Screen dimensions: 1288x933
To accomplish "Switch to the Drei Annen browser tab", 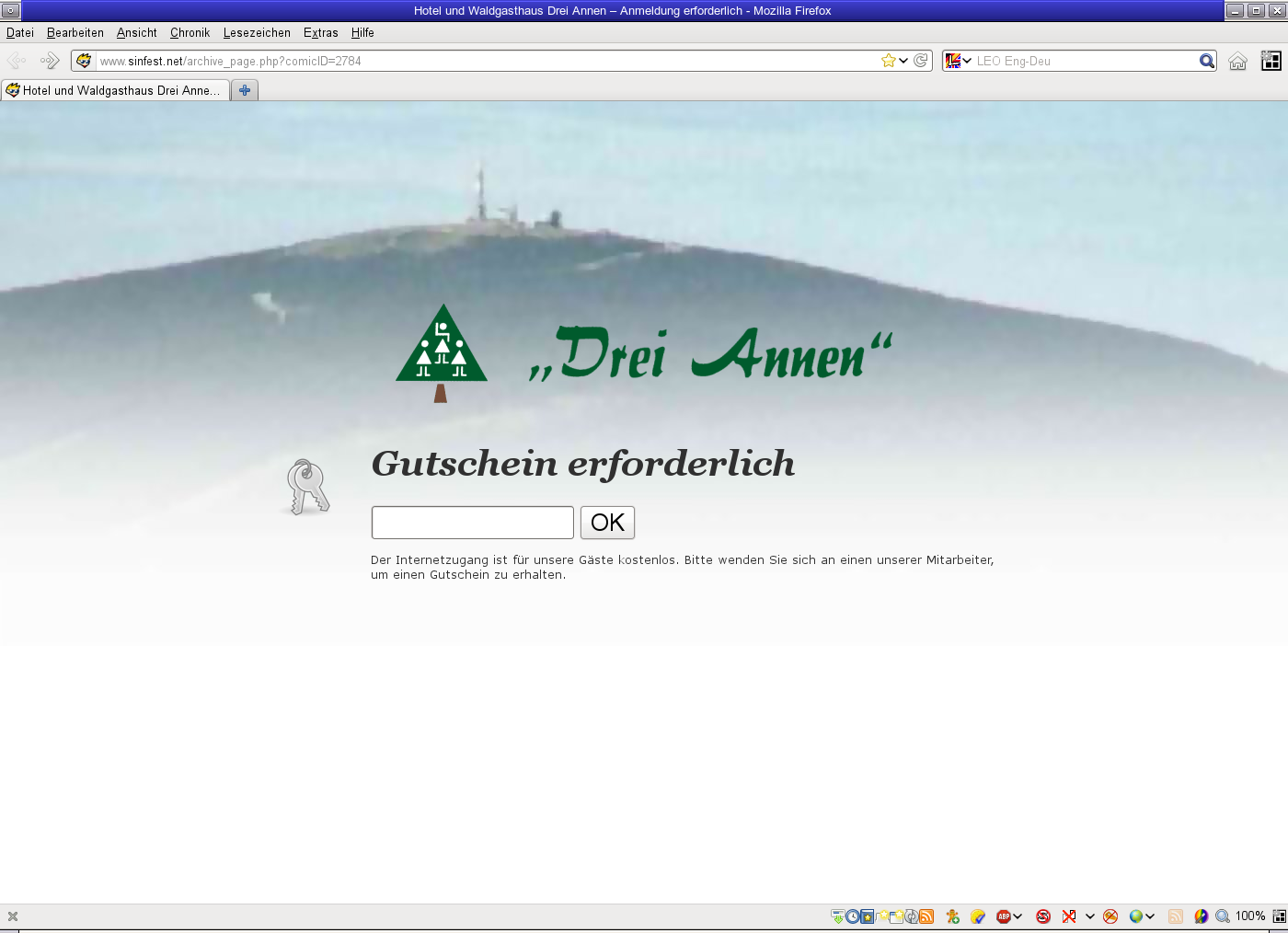I will coord(115,90).
